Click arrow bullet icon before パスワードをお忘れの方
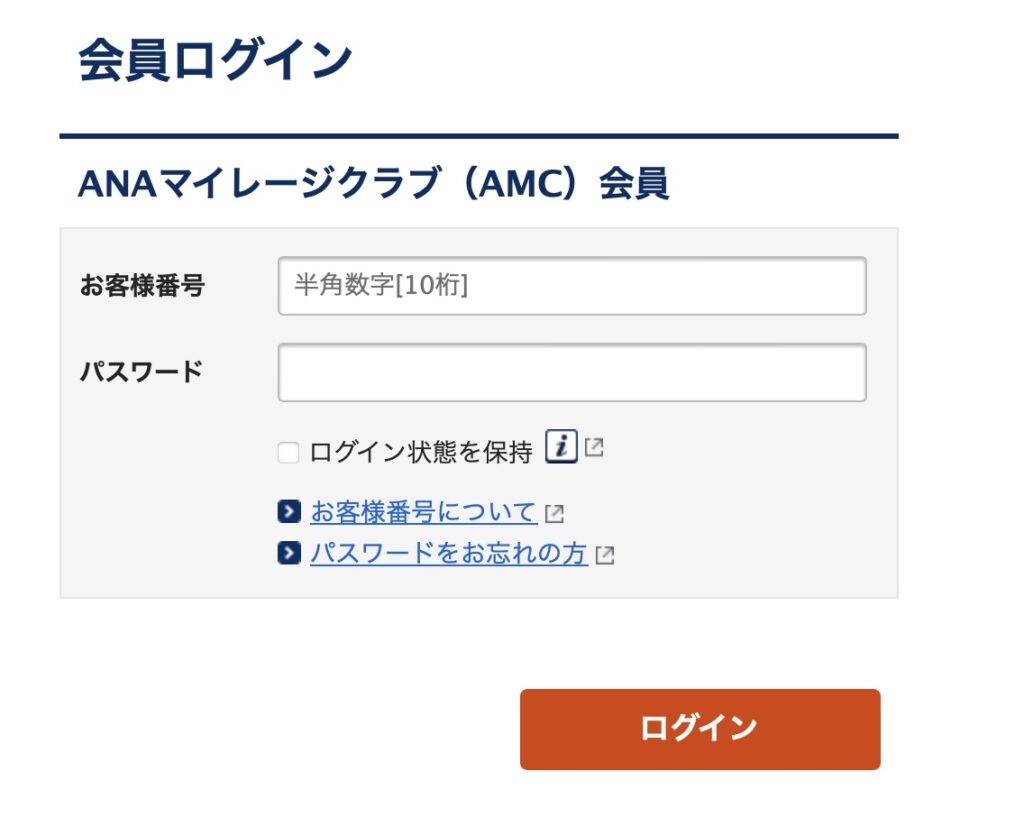Image resolution: width=1024 pixels, height=826 pixels. point(289,552)
